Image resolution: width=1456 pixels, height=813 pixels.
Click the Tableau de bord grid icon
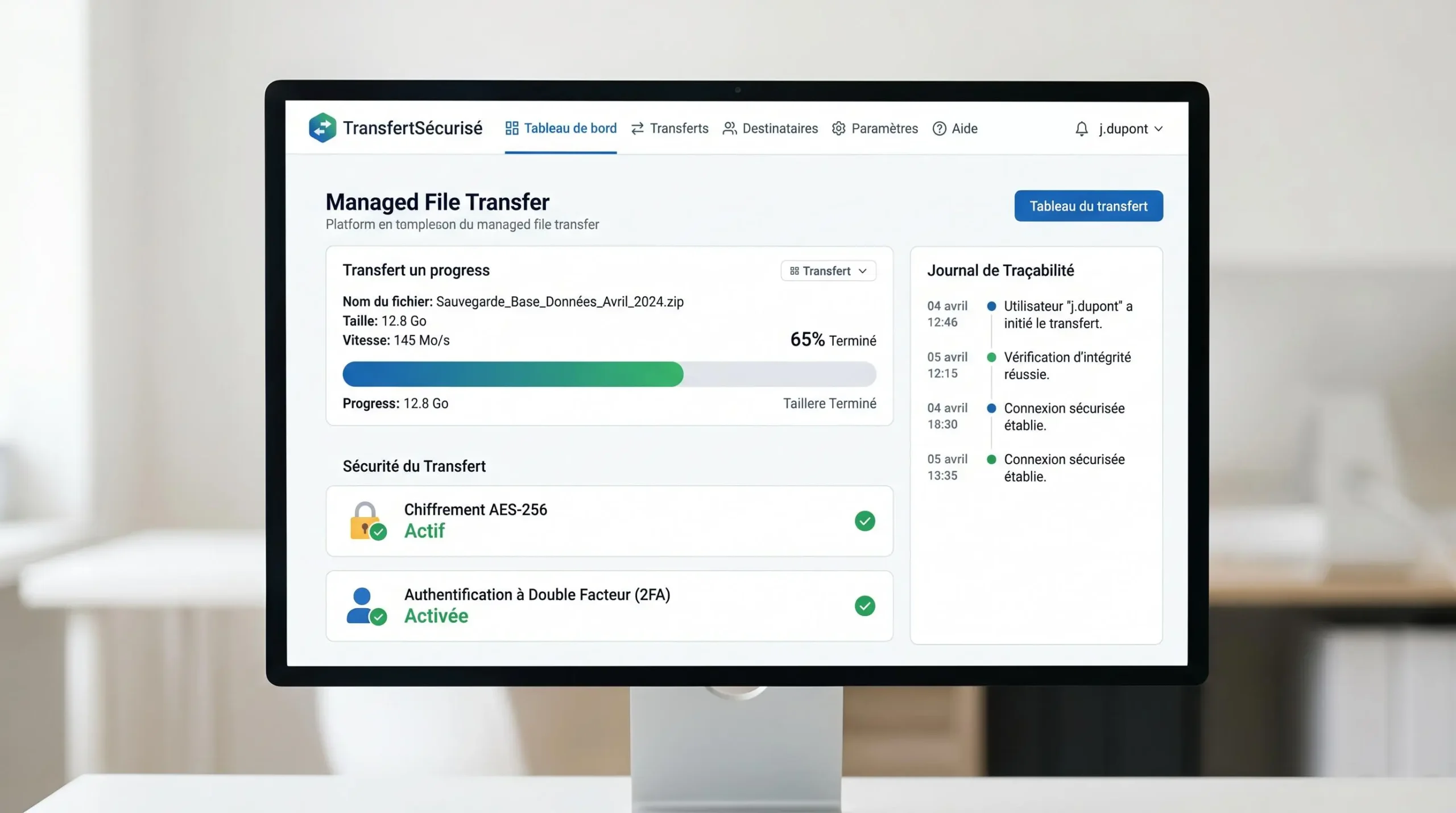click(511, 128)
